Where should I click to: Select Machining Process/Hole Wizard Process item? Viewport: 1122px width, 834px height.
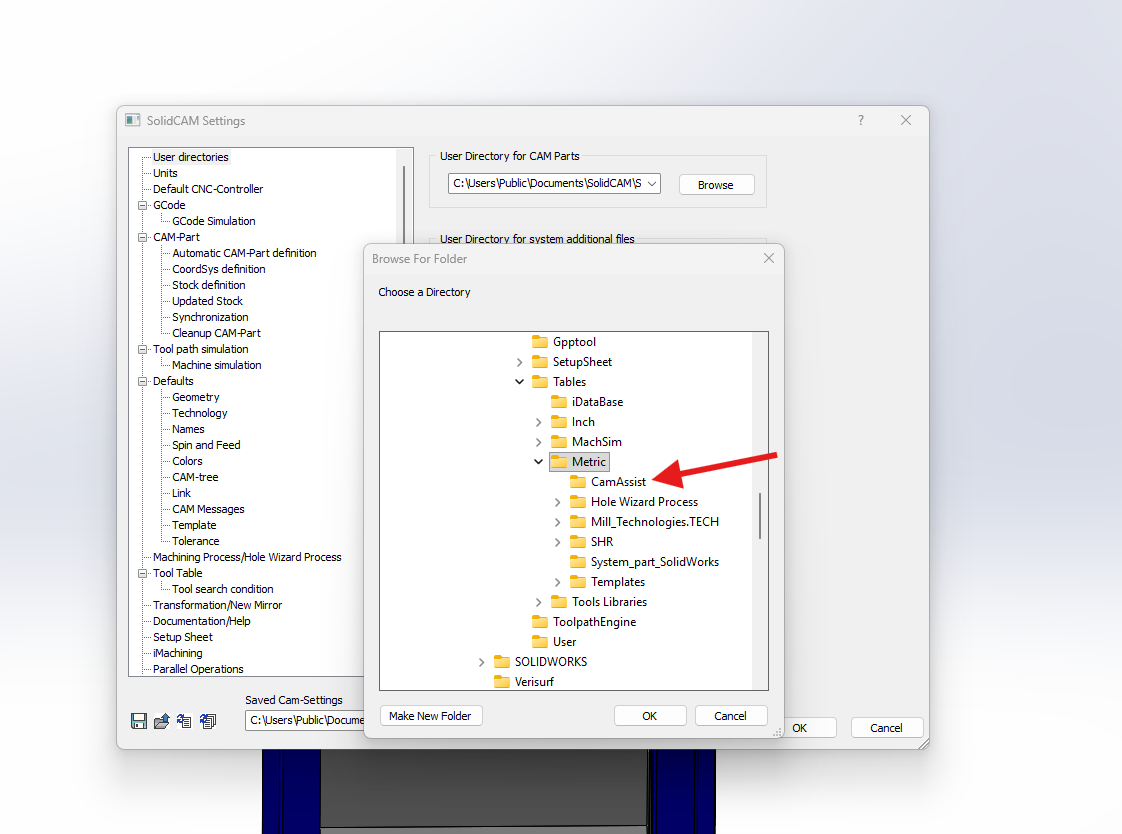point(247,557)
